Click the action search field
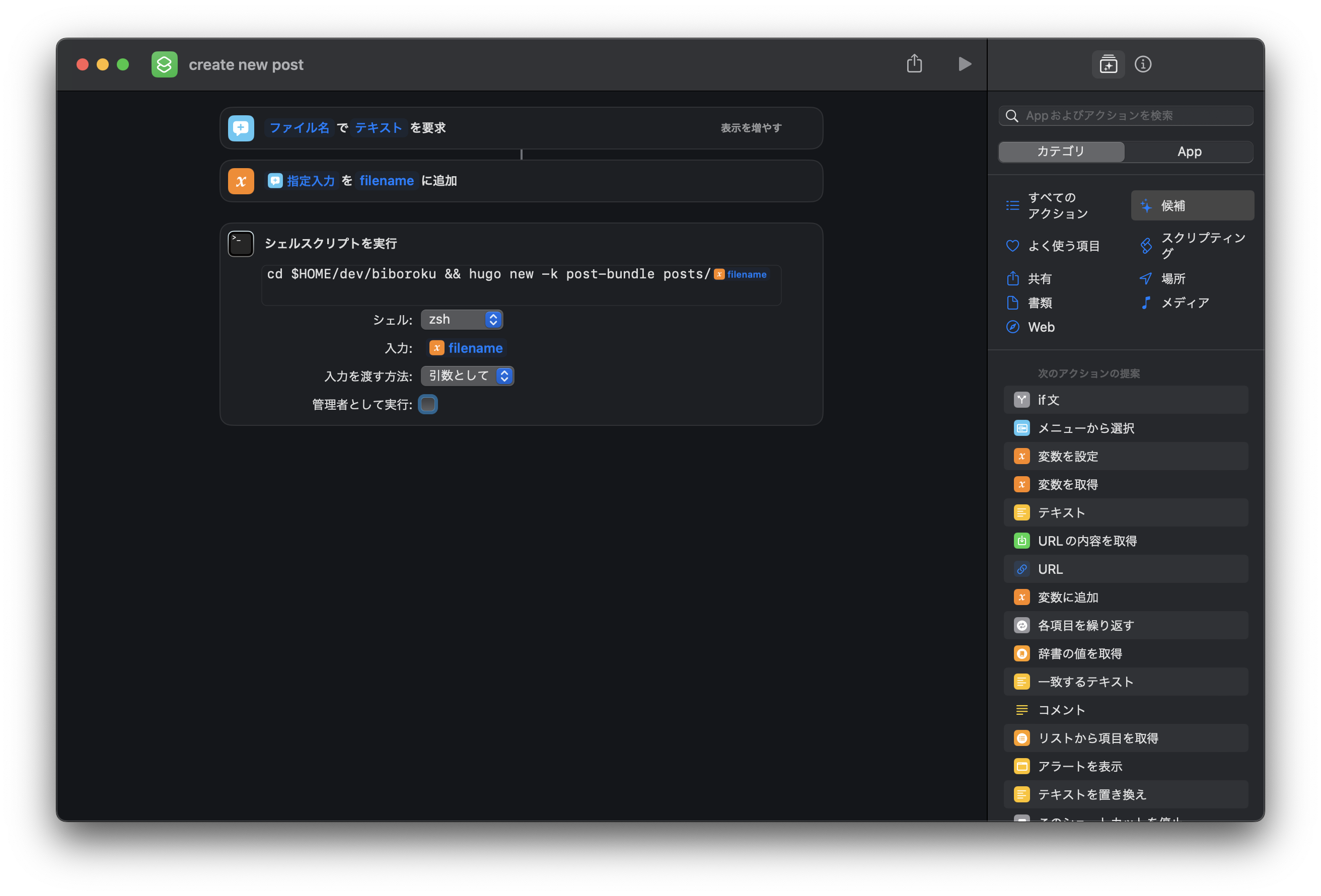Screen dimensions: 1321x896 pos(1131,116)
